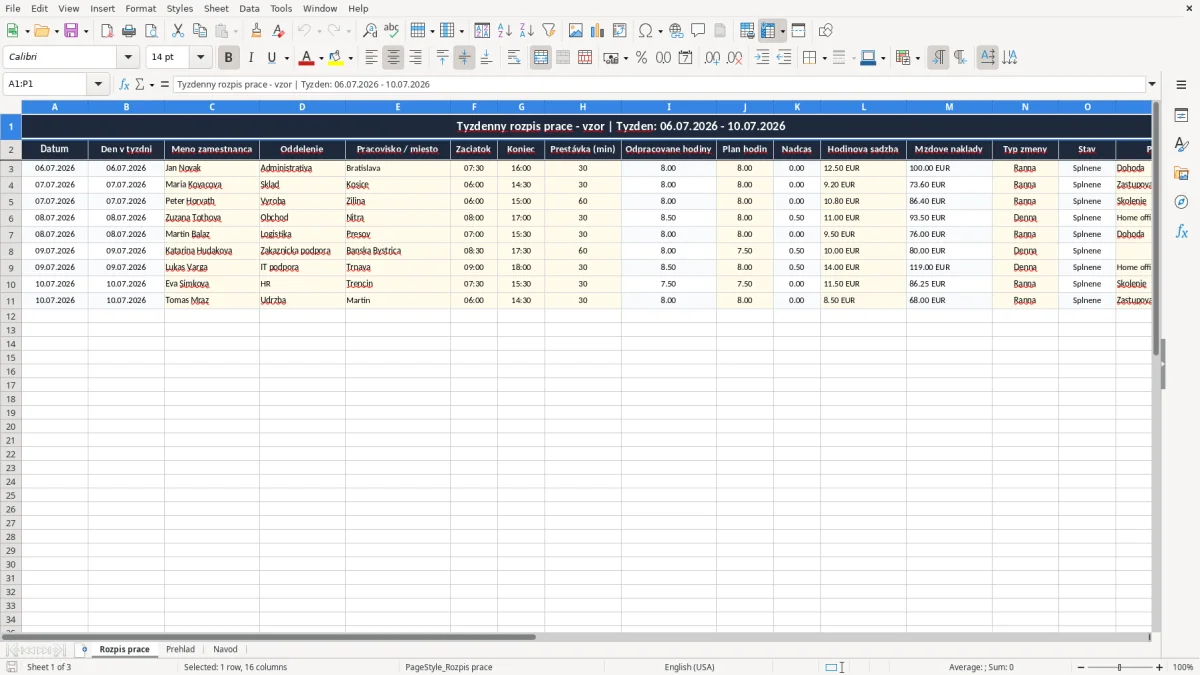Open the Draw Functions shapes icon

coord(826,31)
